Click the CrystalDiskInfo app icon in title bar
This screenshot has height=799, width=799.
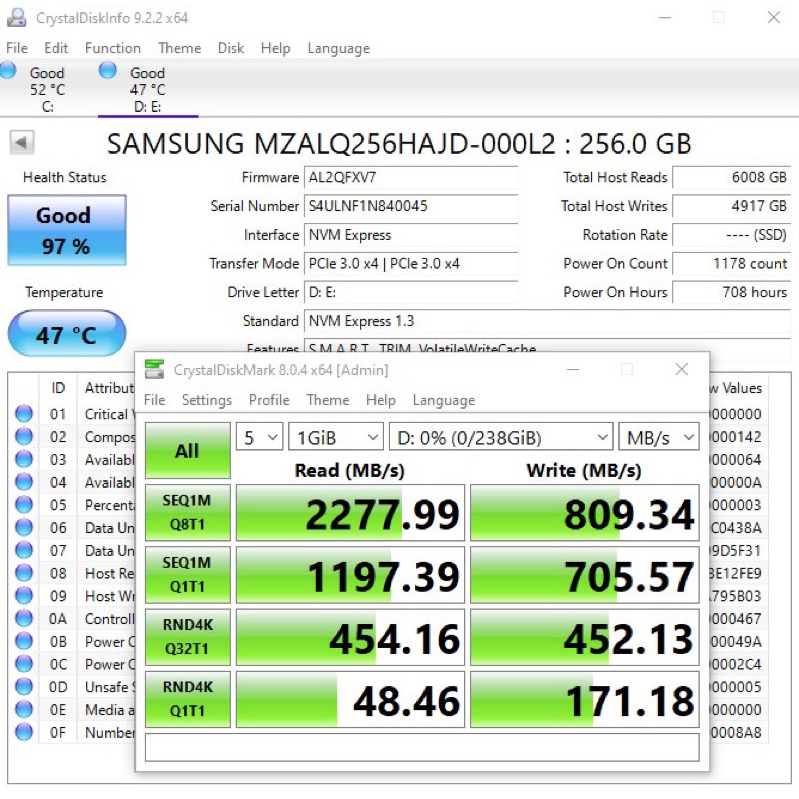pyautogui.click(x=16, y=18)
